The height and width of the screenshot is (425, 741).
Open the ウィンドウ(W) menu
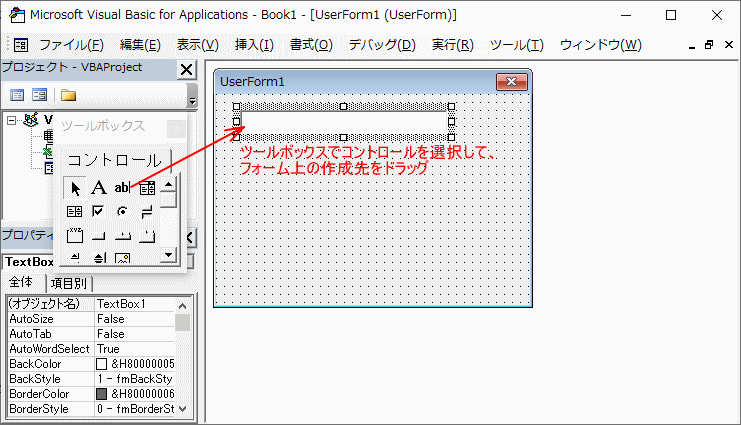601,45
